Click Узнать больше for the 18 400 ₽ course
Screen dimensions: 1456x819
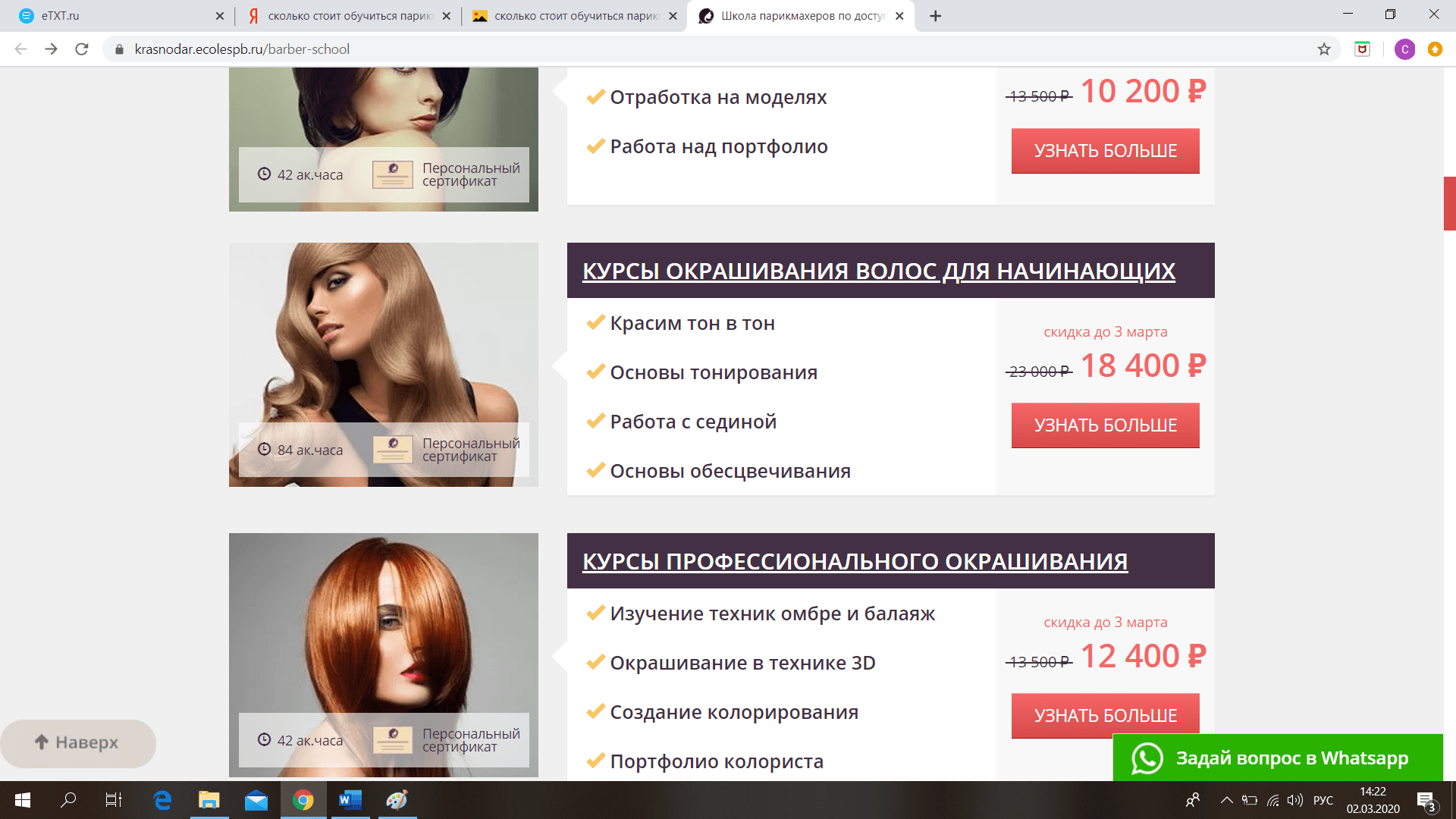1105,425
